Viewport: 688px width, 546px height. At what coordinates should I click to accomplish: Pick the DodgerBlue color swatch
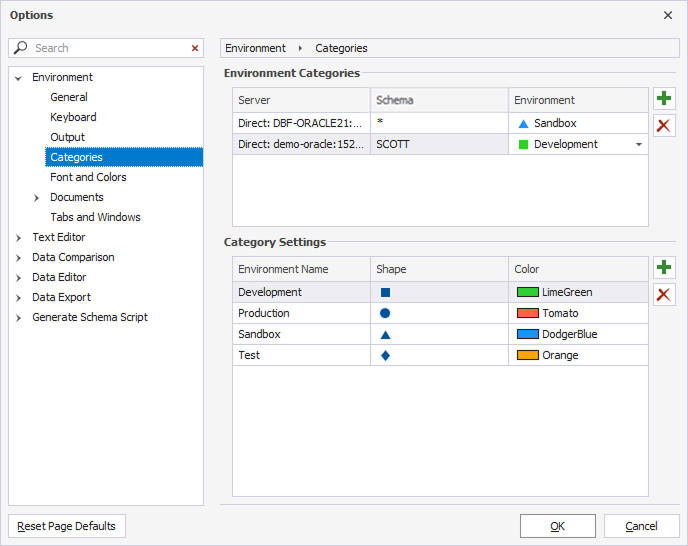527,334
